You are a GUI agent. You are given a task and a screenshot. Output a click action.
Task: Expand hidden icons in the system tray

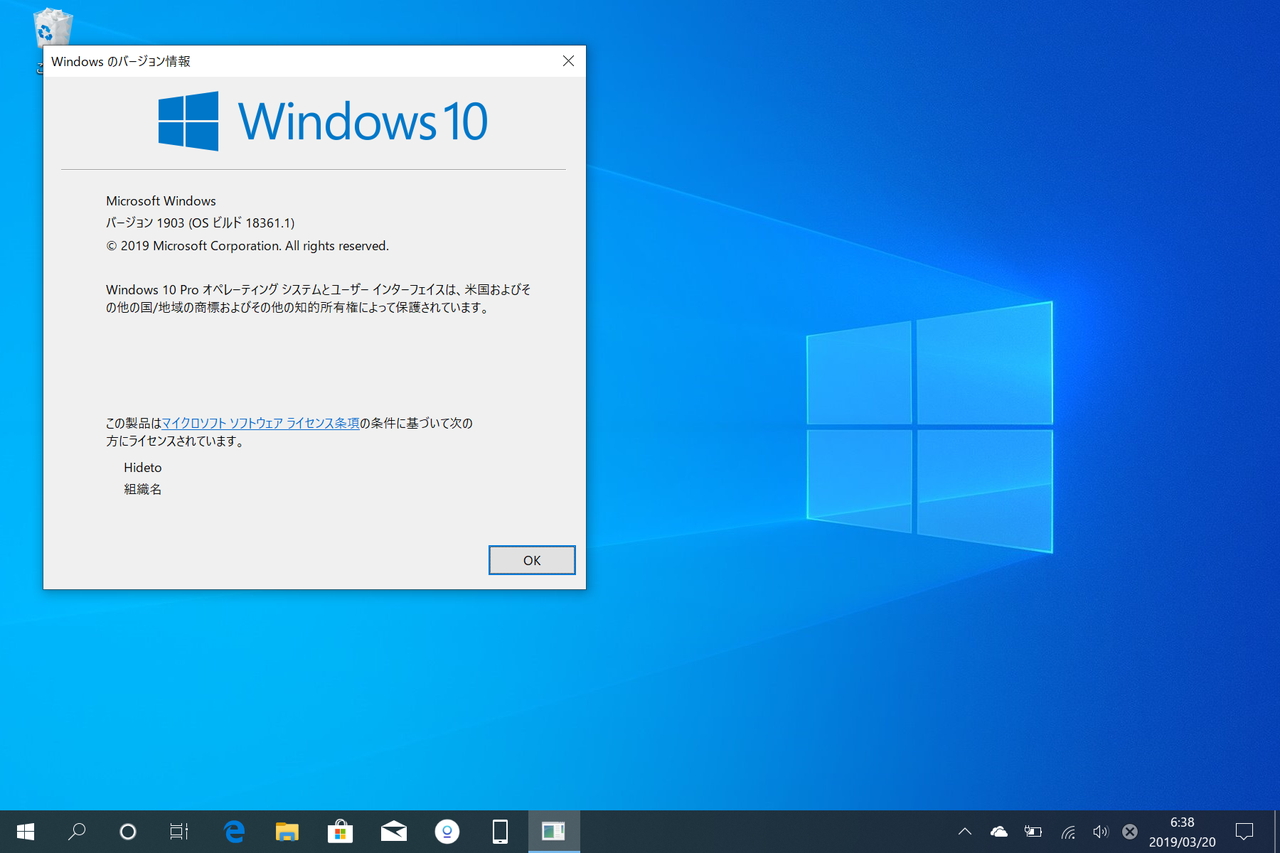(963, 831)
